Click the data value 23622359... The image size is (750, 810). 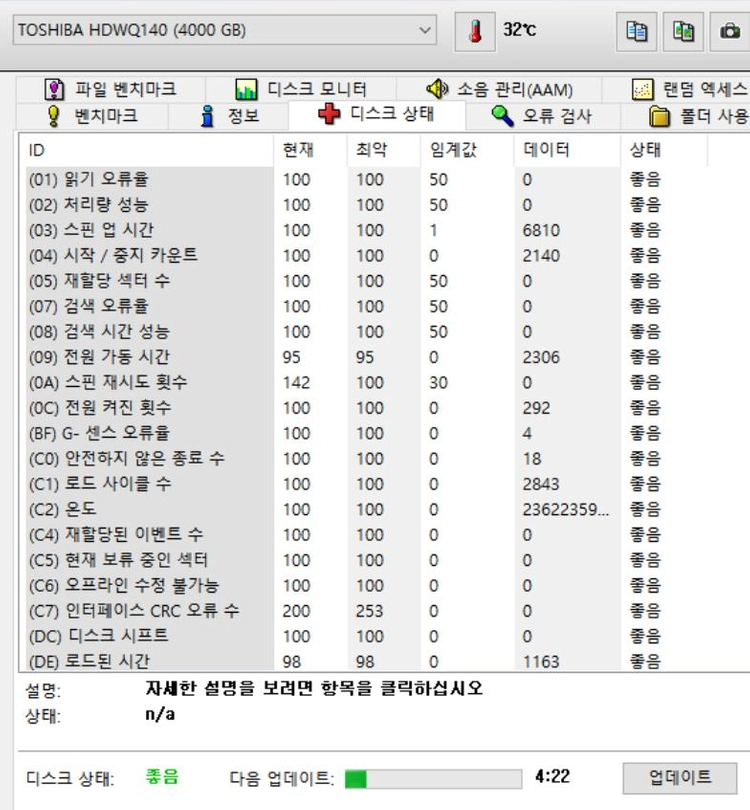566,510
